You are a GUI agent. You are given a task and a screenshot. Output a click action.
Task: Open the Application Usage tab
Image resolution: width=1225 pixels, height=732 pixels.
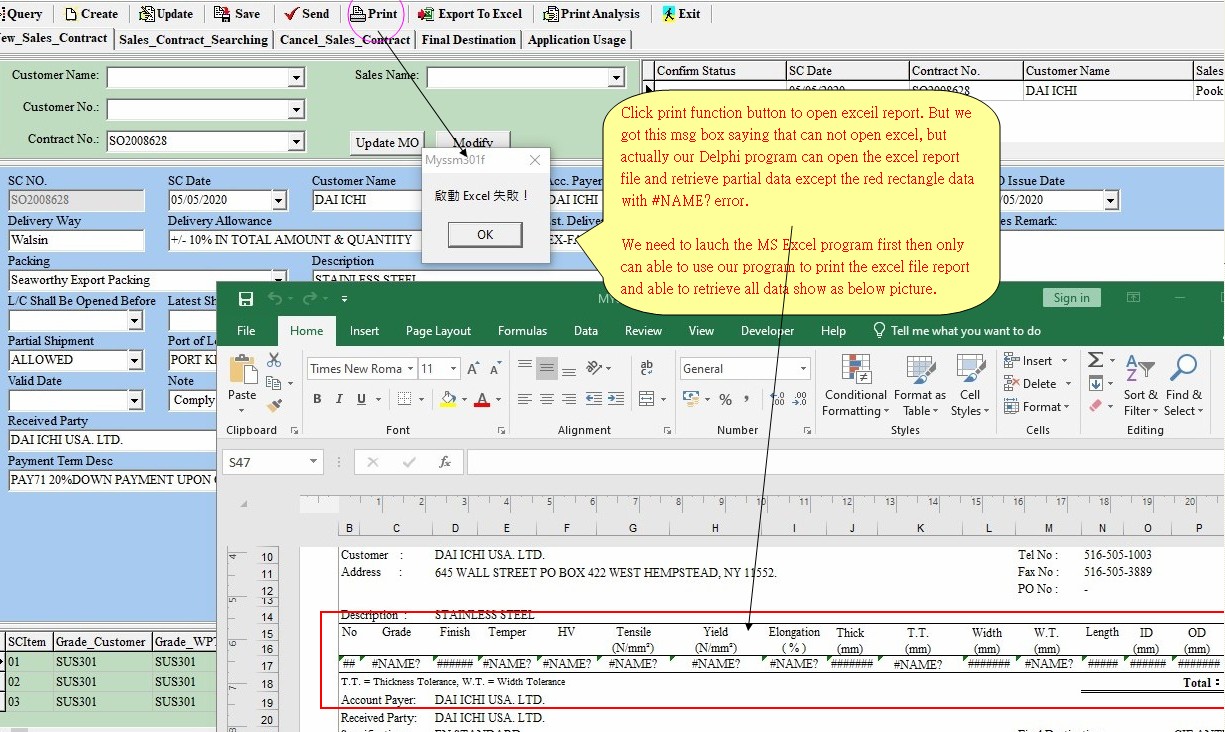point(577,40)
